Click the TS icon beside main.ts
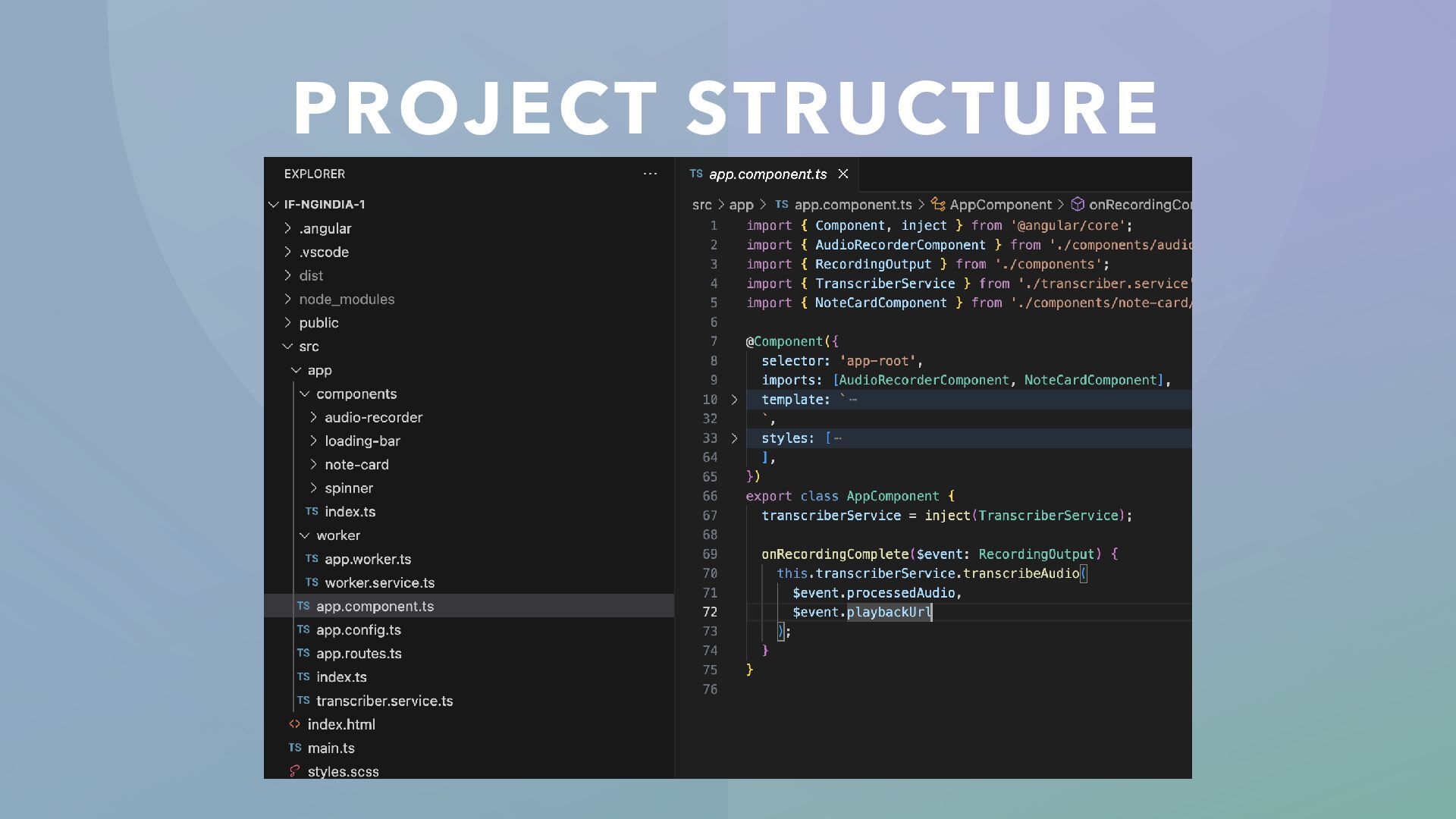The height and width of the screenshot is (819, 1456). pos(294,748)
